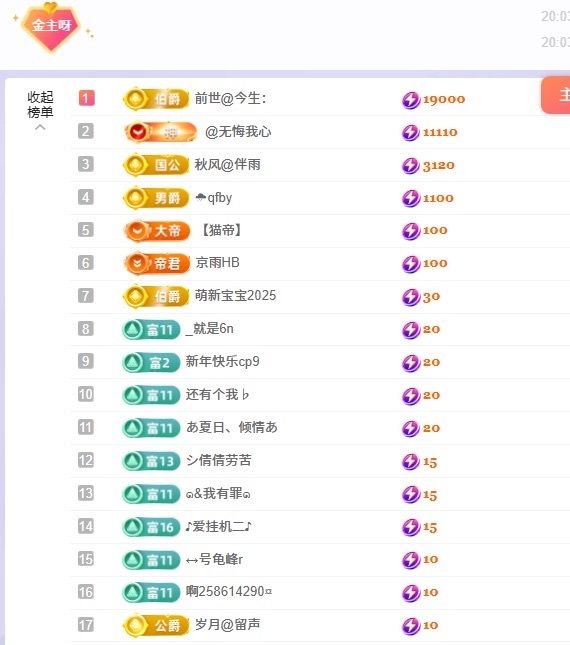This screenshot has width=570, height=645.
Task: Select username ♪爱挂机二♪
Action: click(x=218, y=526)
